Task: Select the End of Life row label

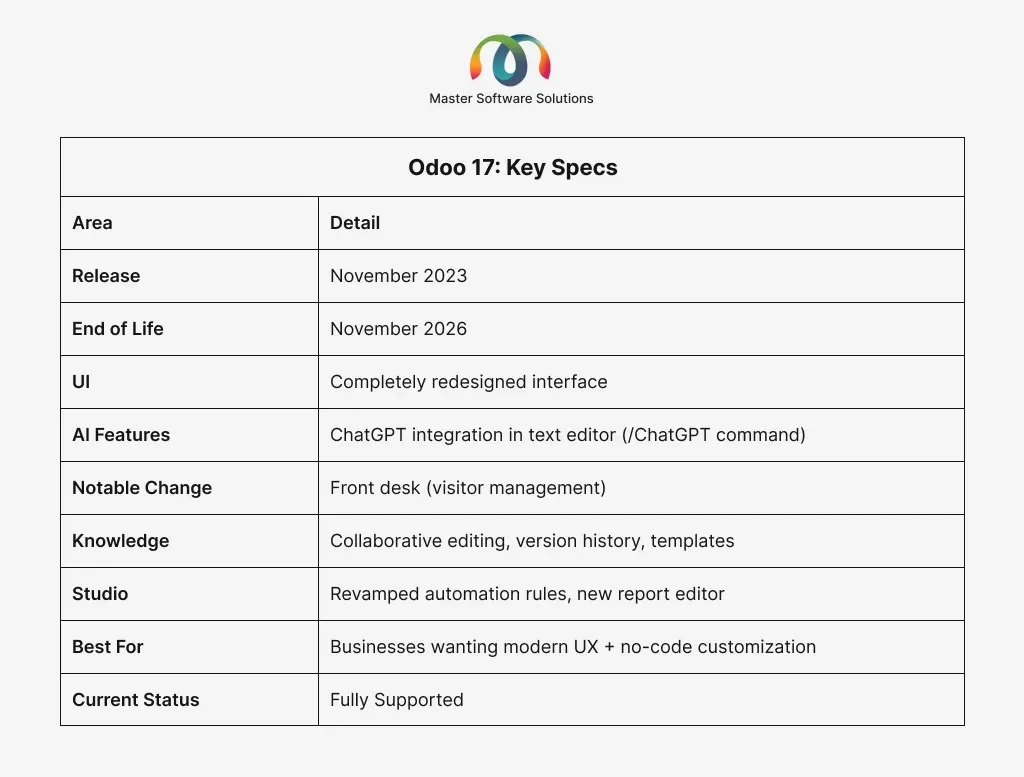Action: (117, 329)
